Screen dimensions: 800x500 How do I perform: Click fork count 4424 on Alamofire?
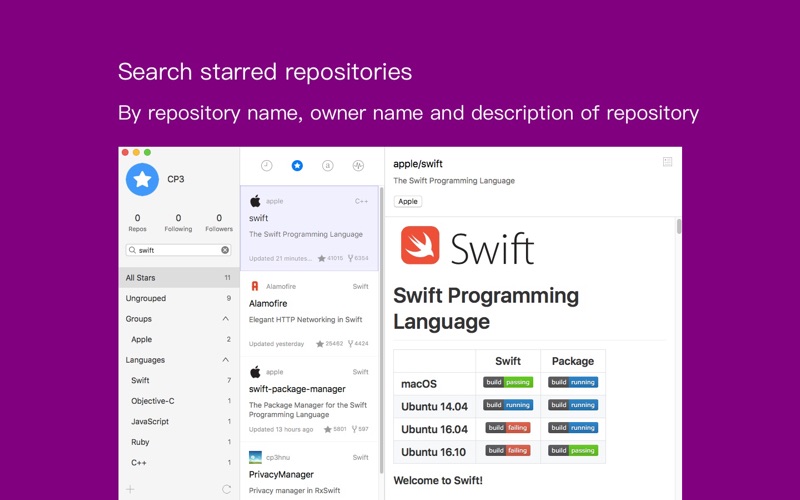tap(358, 344)
